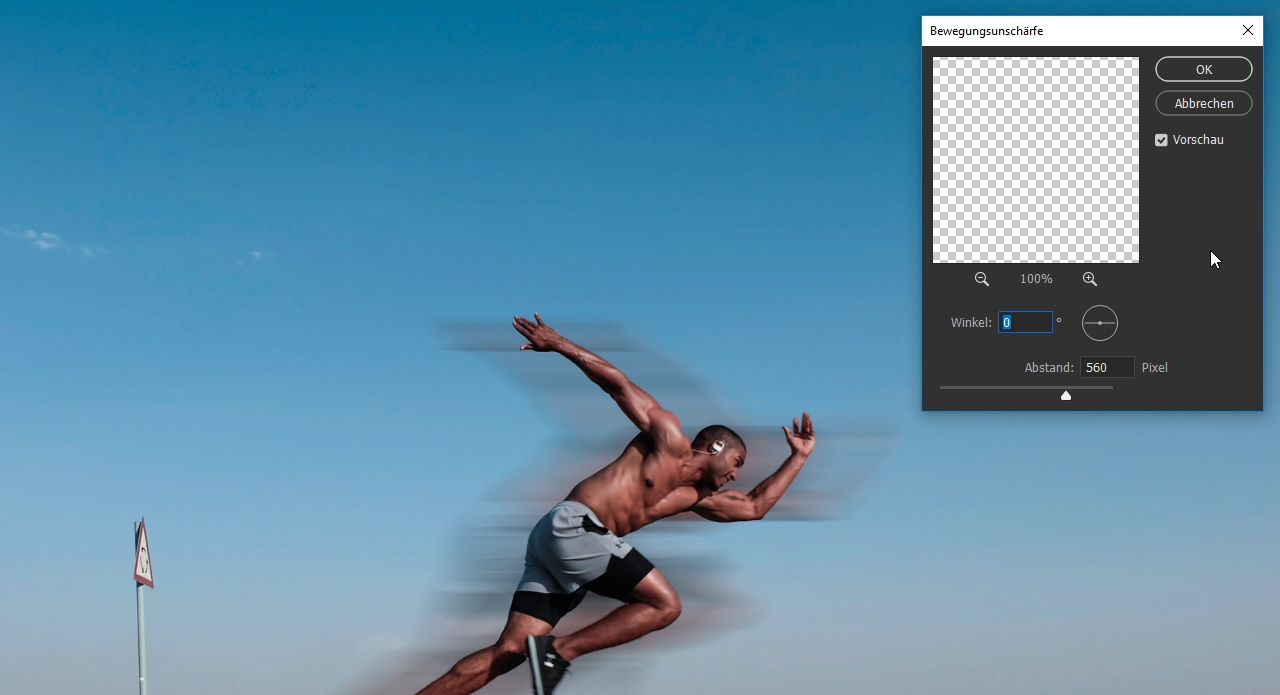Viewport: 1280px width, 695px height.
Task: Confirm the blur with the OK button
Action: pos(1204,69)
